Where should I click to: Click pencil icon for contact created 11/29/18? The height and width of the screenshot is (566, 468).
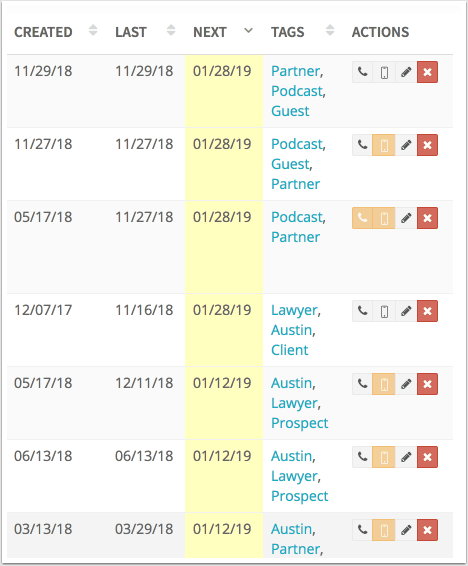point(406,72)
